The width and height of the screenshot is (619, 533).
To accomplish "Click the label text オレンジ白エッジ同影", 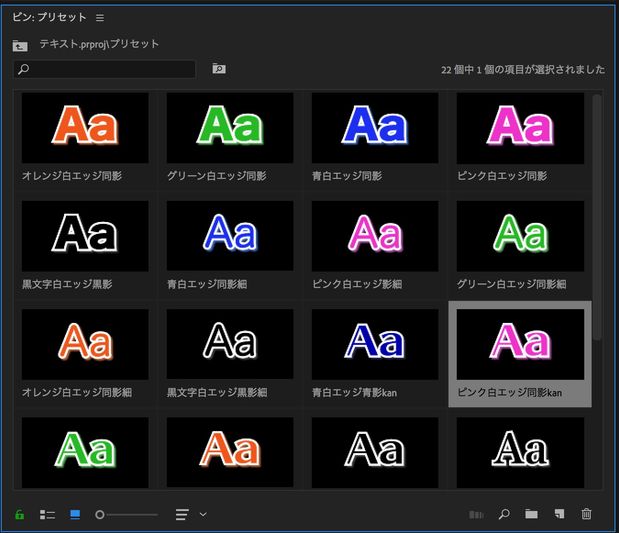I will (72, 176).
